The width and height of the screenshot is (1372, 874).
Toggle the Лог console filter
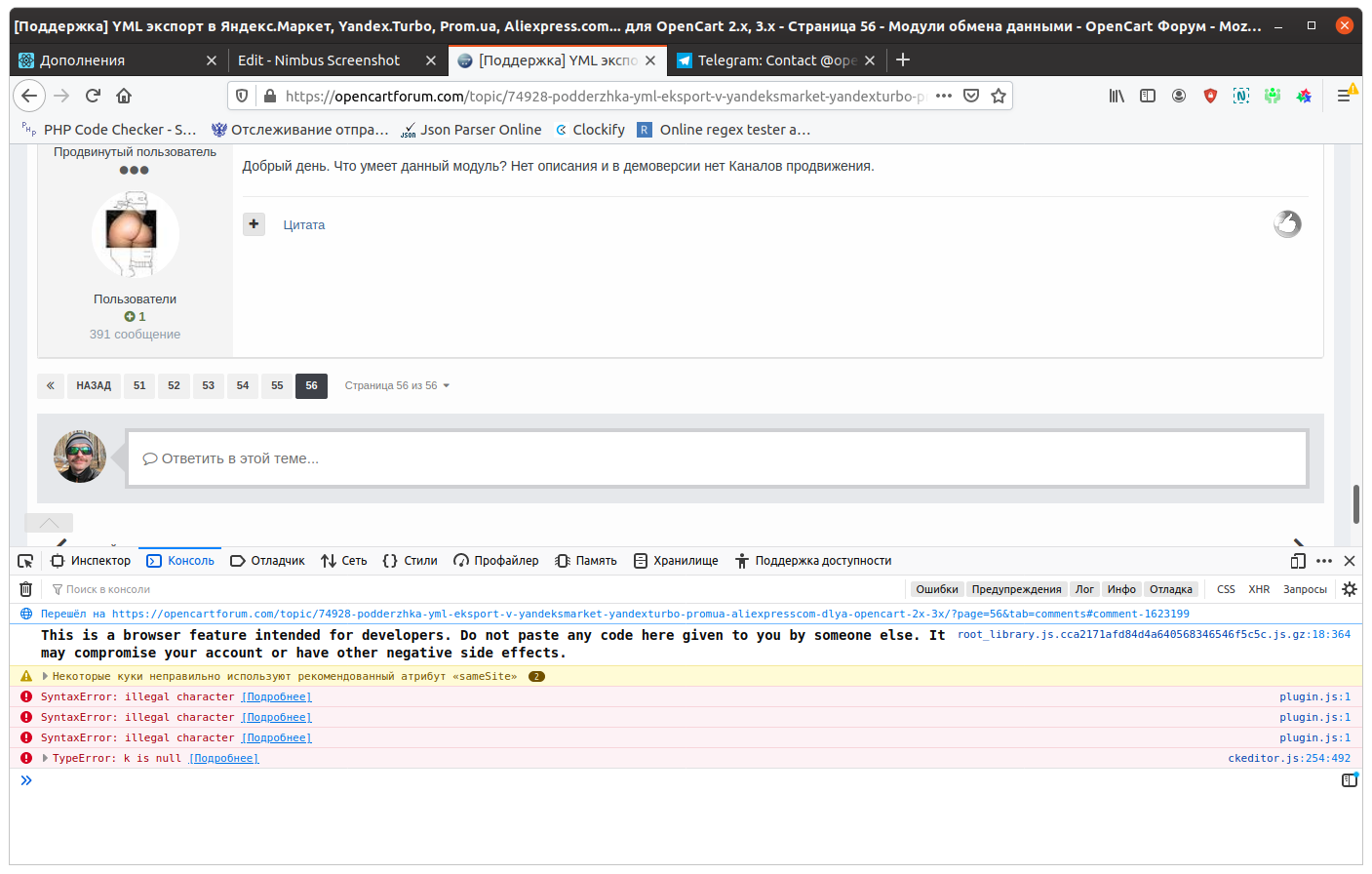pyautogui.click(x=1084, y=589)
